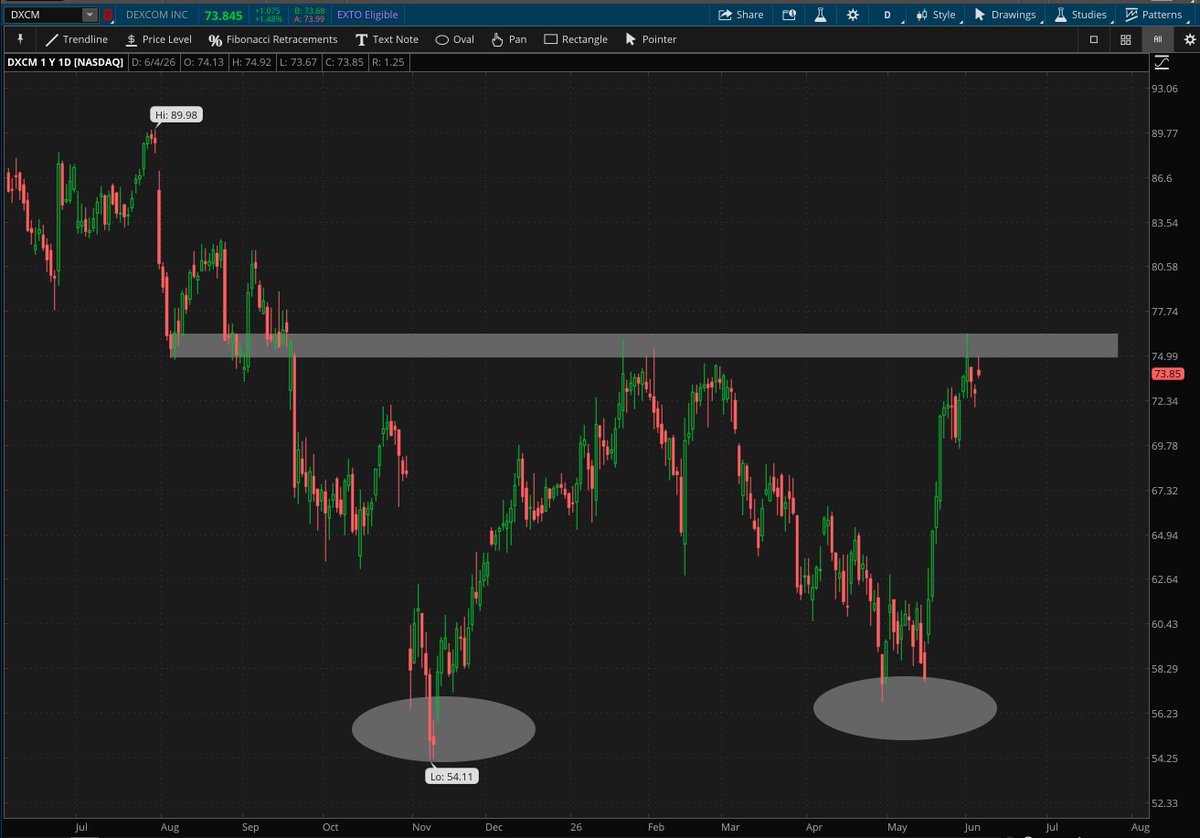Click the Mar time axis label

731,829
